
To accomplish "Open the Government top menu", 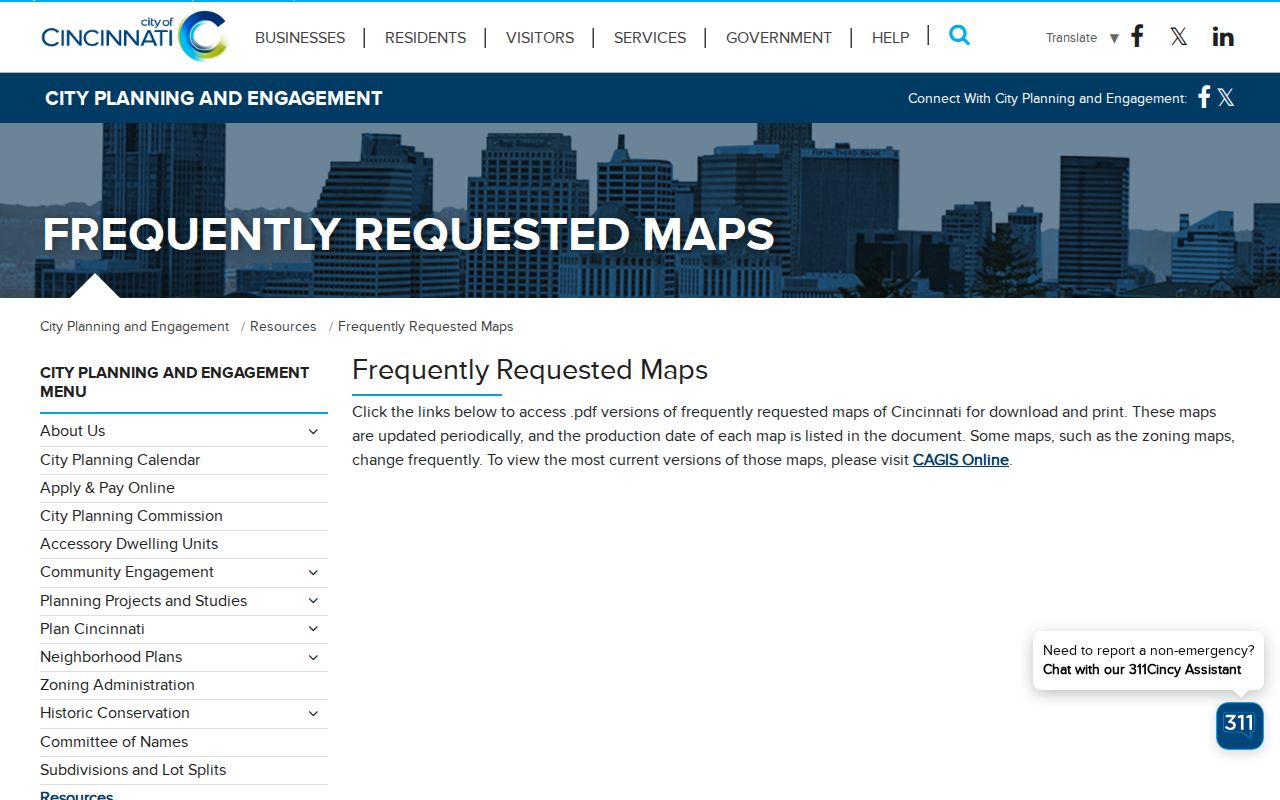I will [x=779, y=38].
